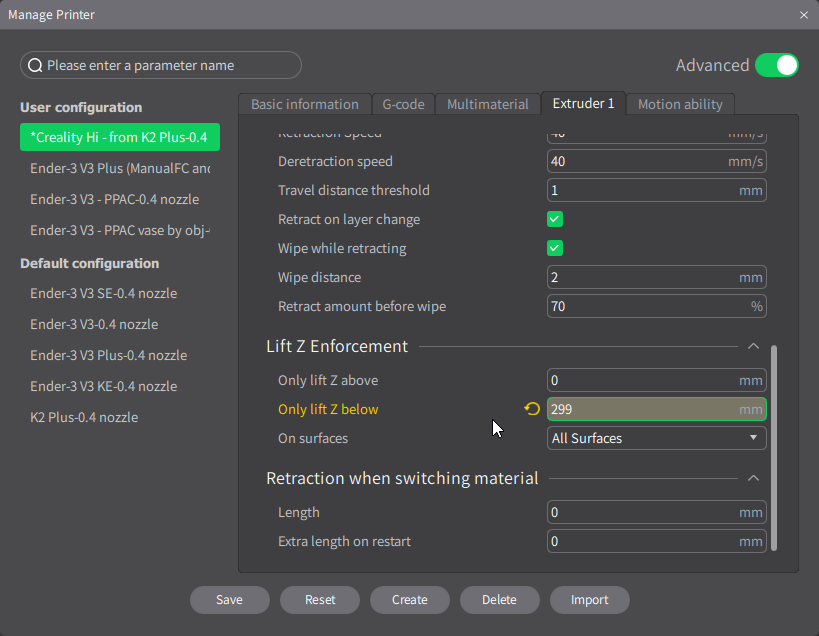Image resolution: width=819 pixels, height=636 pixels.
Task: Toggle the Advanced switch off
Action: (777, 65)
